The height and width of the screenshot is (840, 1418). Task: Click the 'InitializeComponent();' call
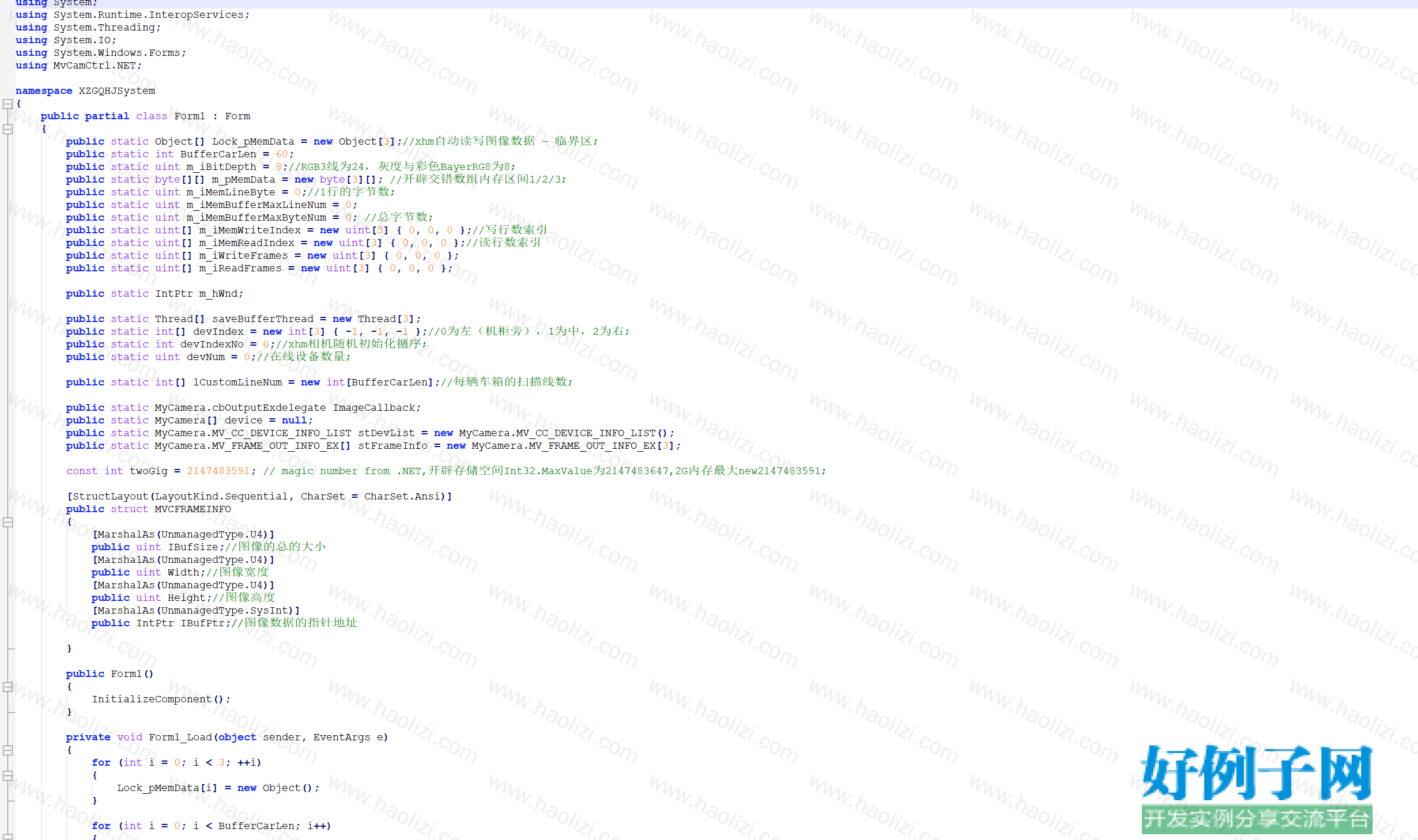tap(161, 699)
